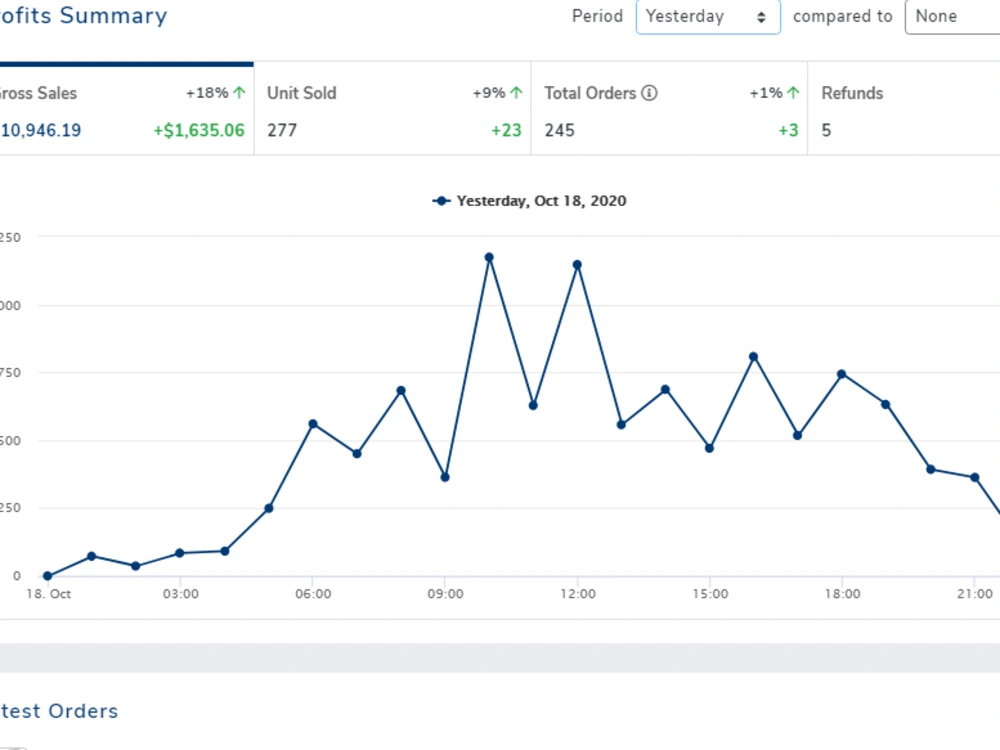Click the Profits Summary heading
The width and height of the screenshot is (1000, 750).
tap(84, 15)
